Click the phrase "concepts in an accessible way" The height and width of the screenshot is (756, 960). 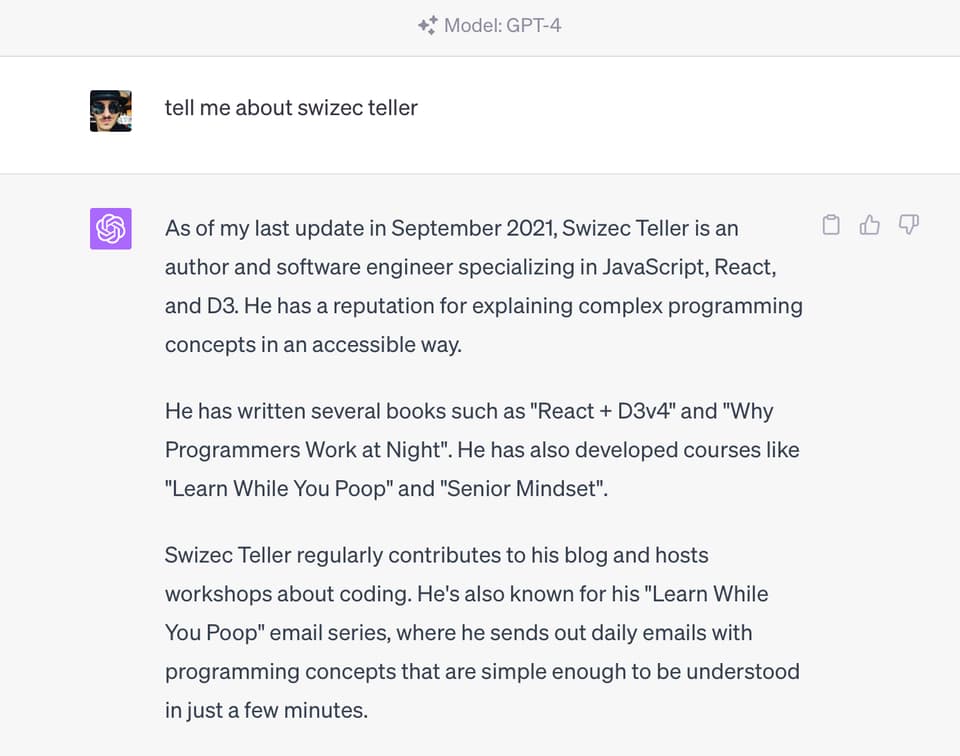pos(313,345)
